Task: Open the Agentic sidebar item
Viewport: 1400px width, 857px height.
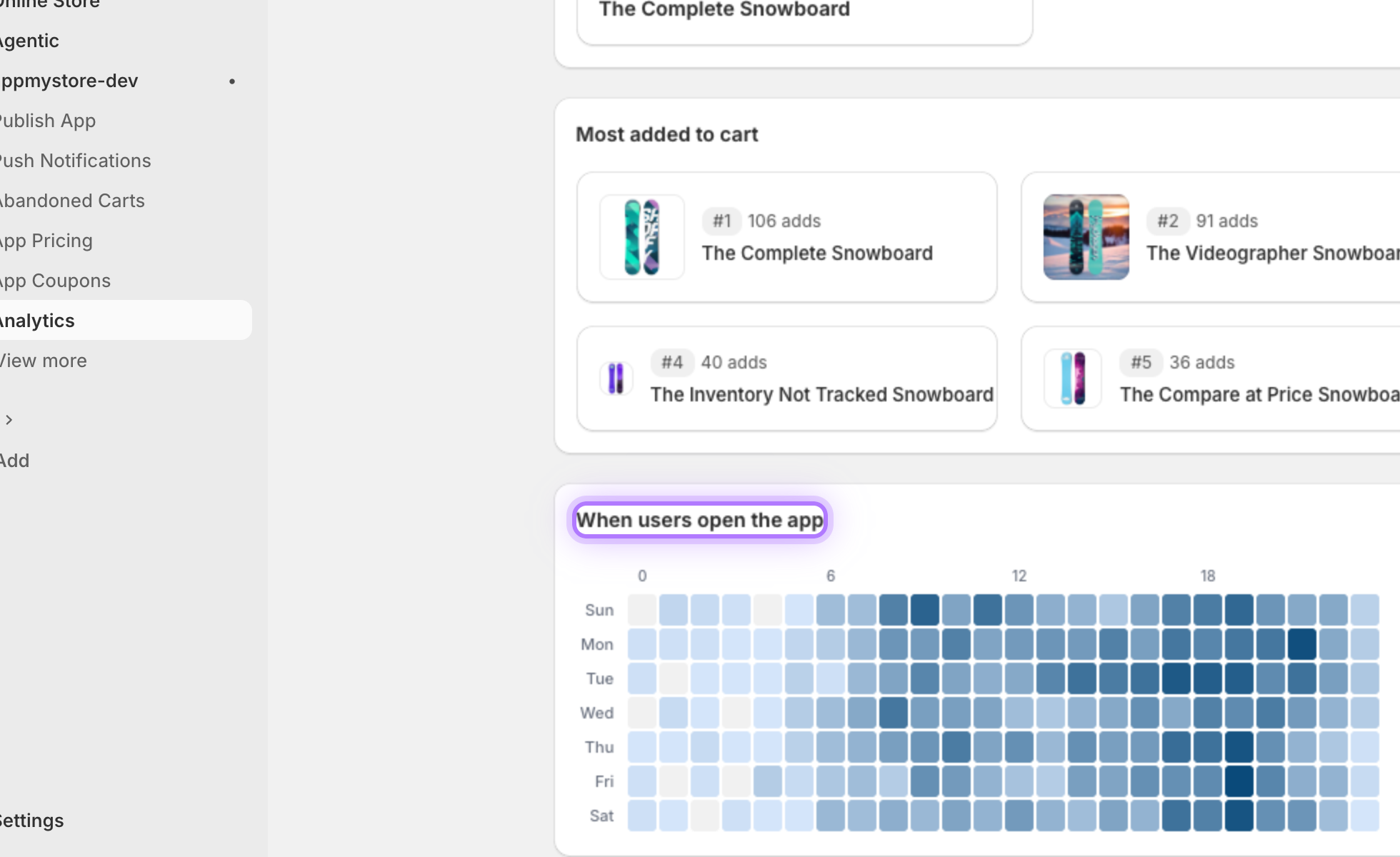Action: (29, 41)
